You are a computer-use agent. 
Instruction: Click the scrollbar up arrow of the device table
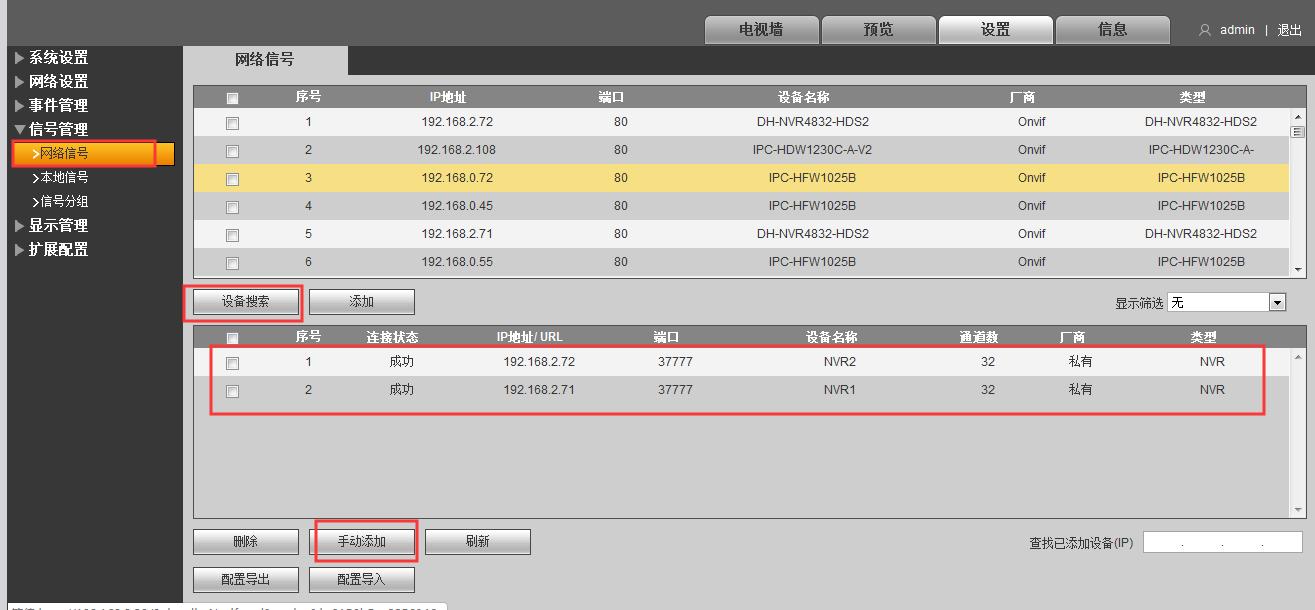tap(1299, 116)
